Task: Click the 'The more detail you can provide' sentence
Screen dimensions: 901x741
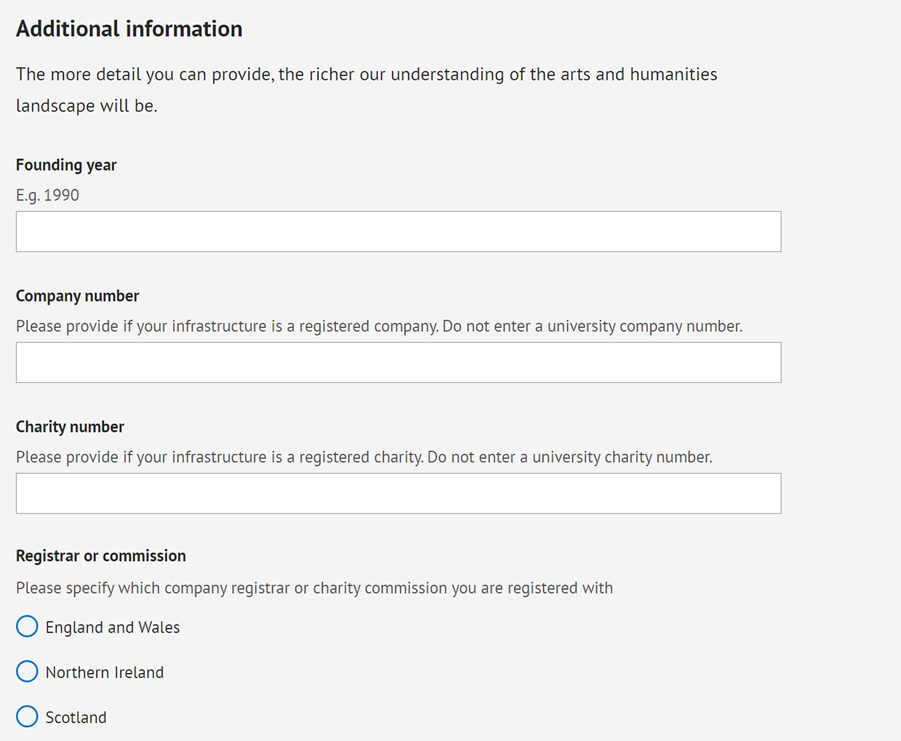Action: [367, 75]
